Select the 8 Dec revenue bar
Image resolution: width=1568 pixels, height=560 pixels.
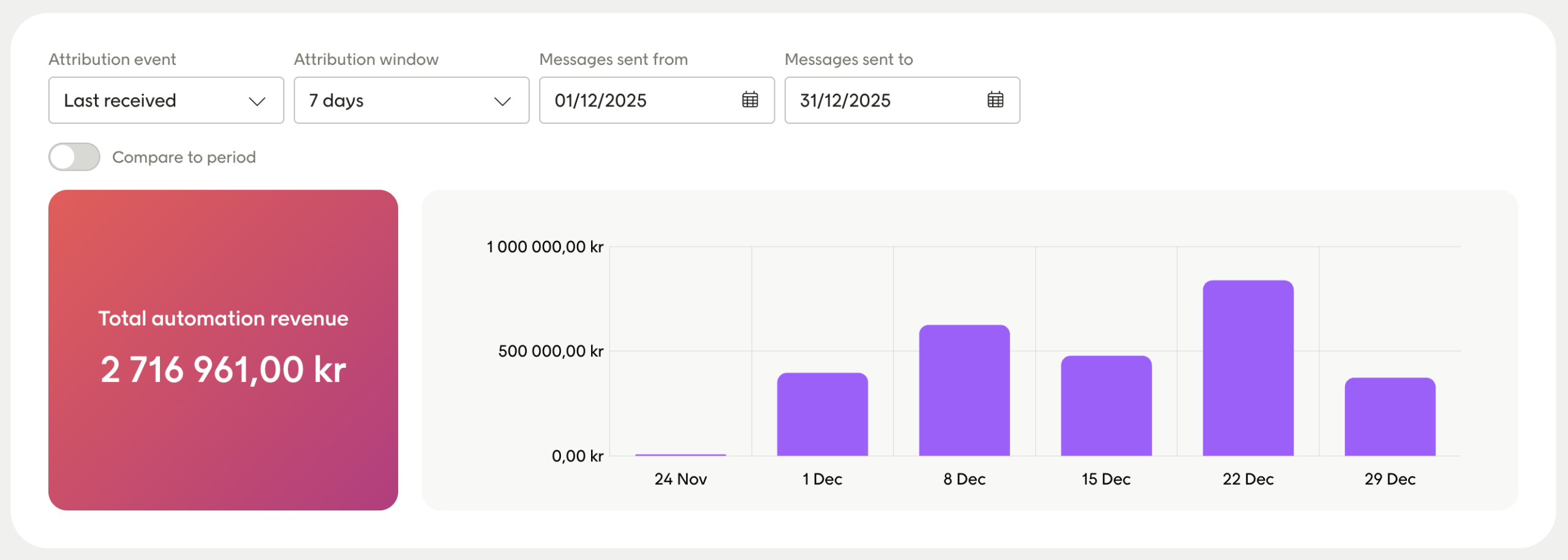click(x=964, y=390)
